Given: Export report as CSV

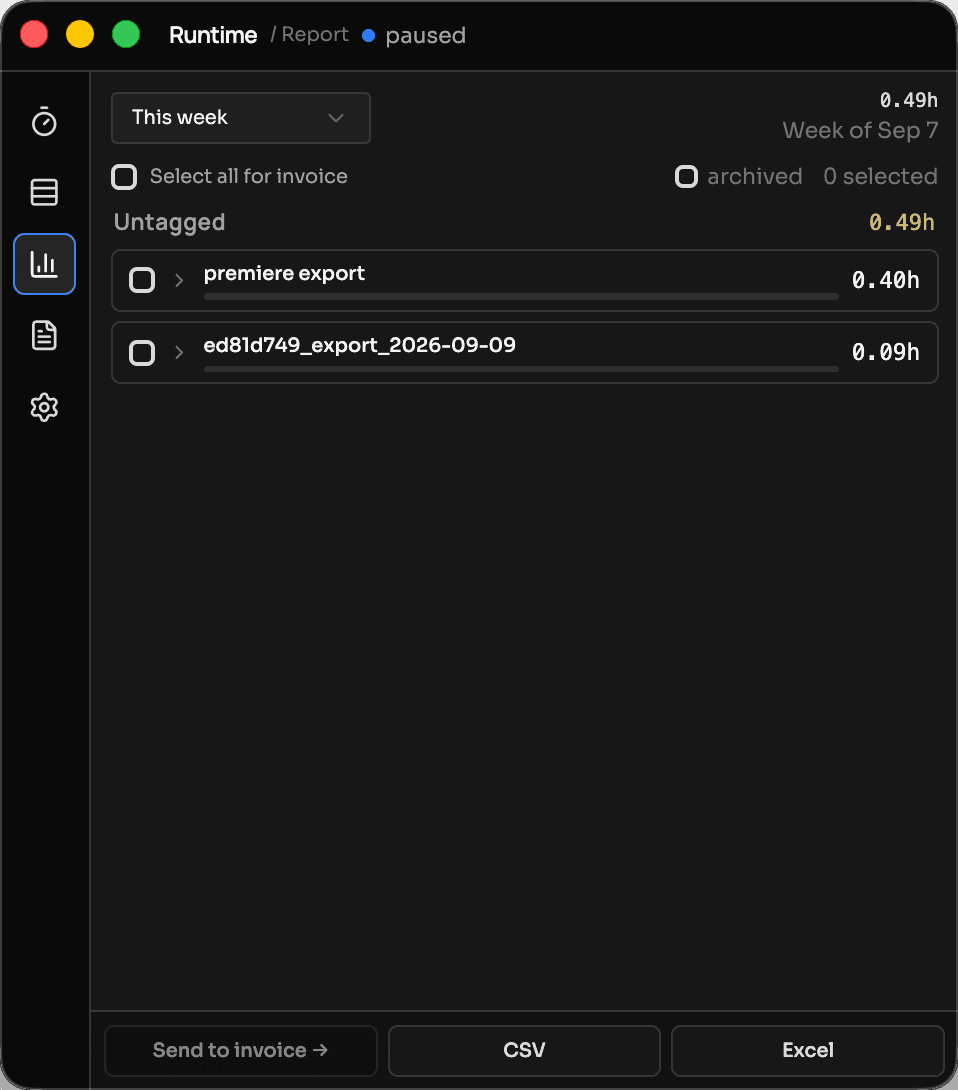Looking at the screenshot, I should point(524,1050).
